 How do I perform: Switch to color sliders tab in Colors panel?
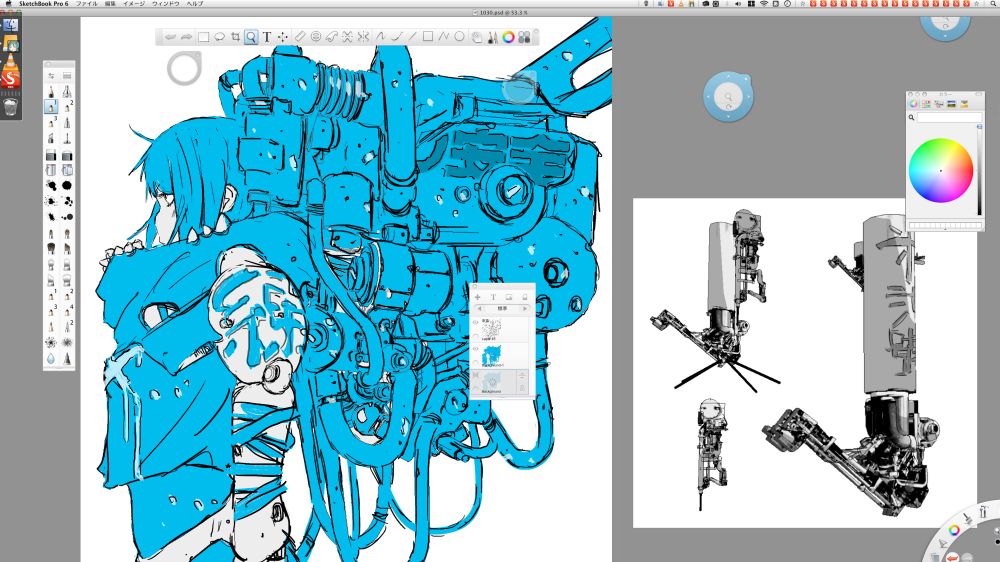tap(926, 104)
